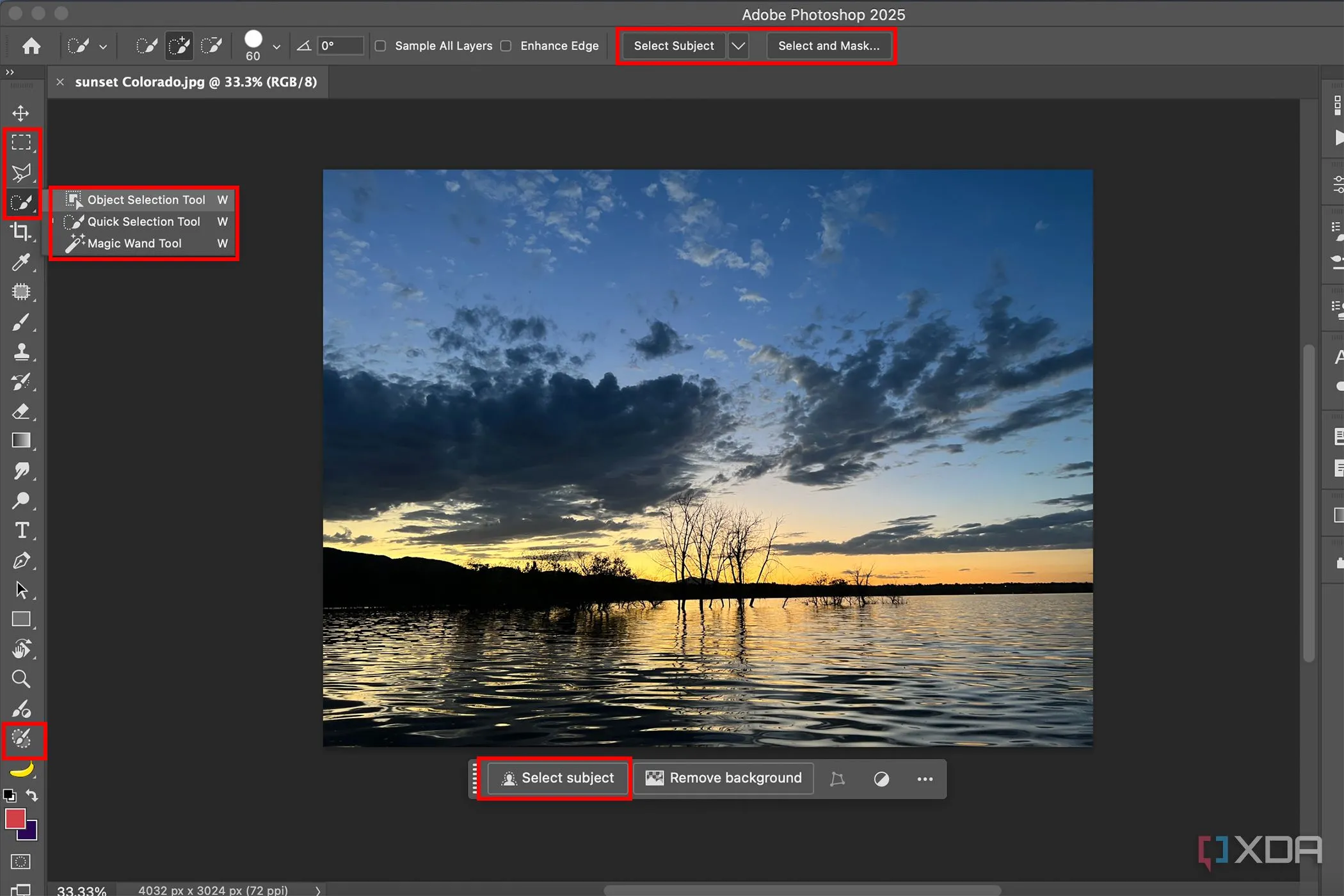1344x896 pixels.
Task: Select the Smudge tool
Action: 21,470
